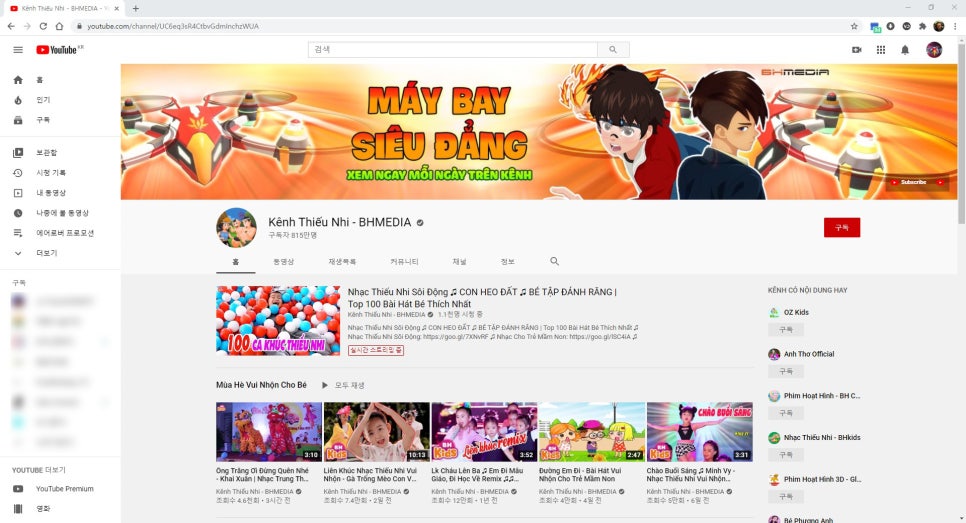Open the 100 Ca Khúc Thiếu Nhi live thumbnail
The image size is (966, 523).
point(278,320)
